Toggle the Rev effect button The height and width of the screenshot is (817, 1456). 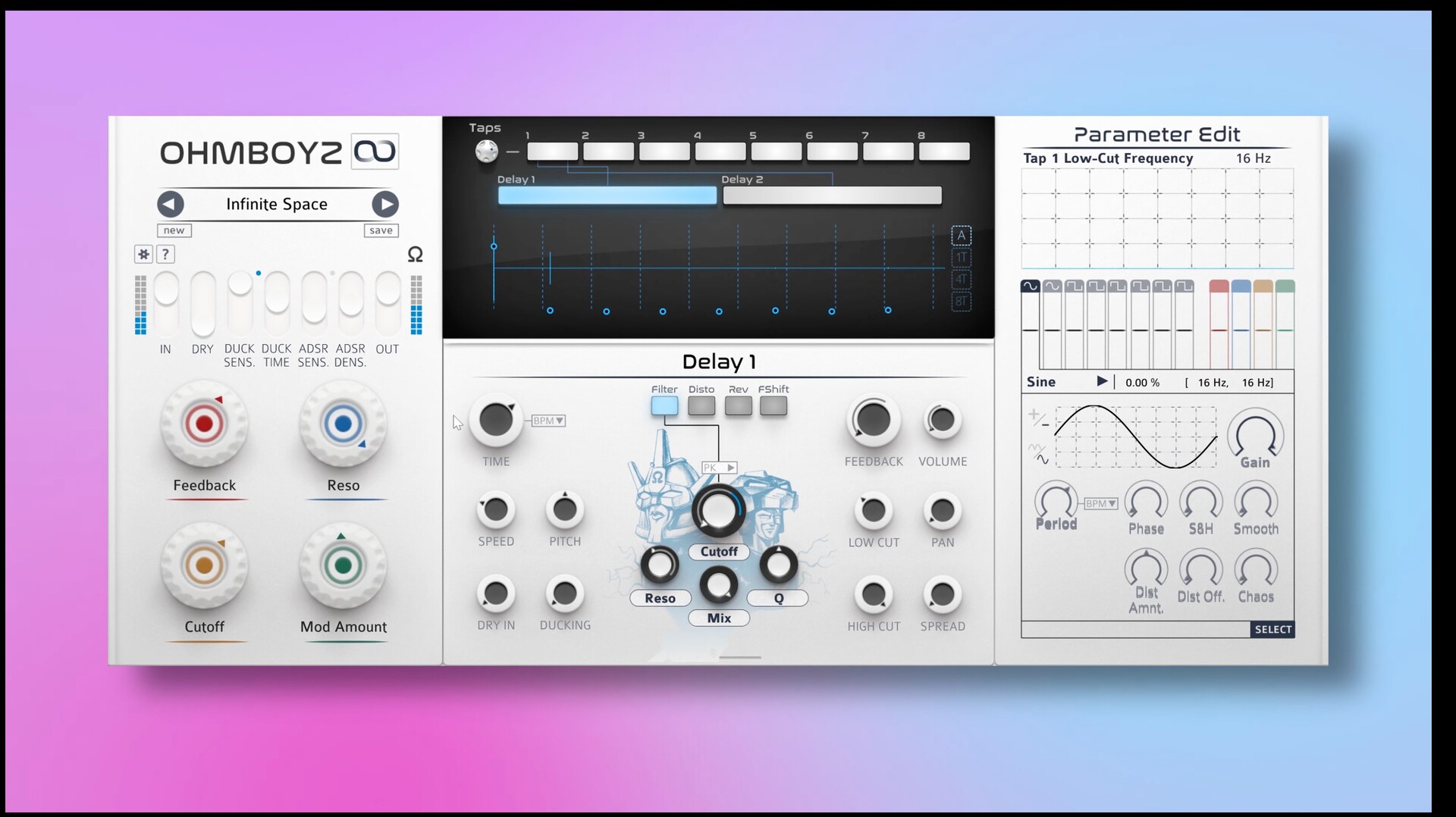point(738,406)
